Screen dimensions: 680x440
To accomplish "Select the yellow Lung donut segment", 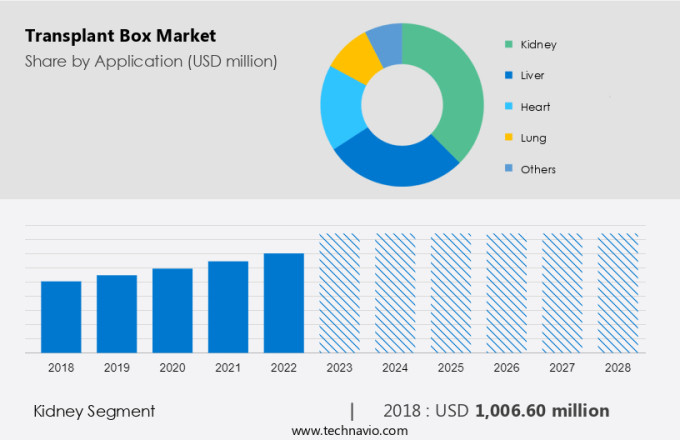I will point(353,57).
